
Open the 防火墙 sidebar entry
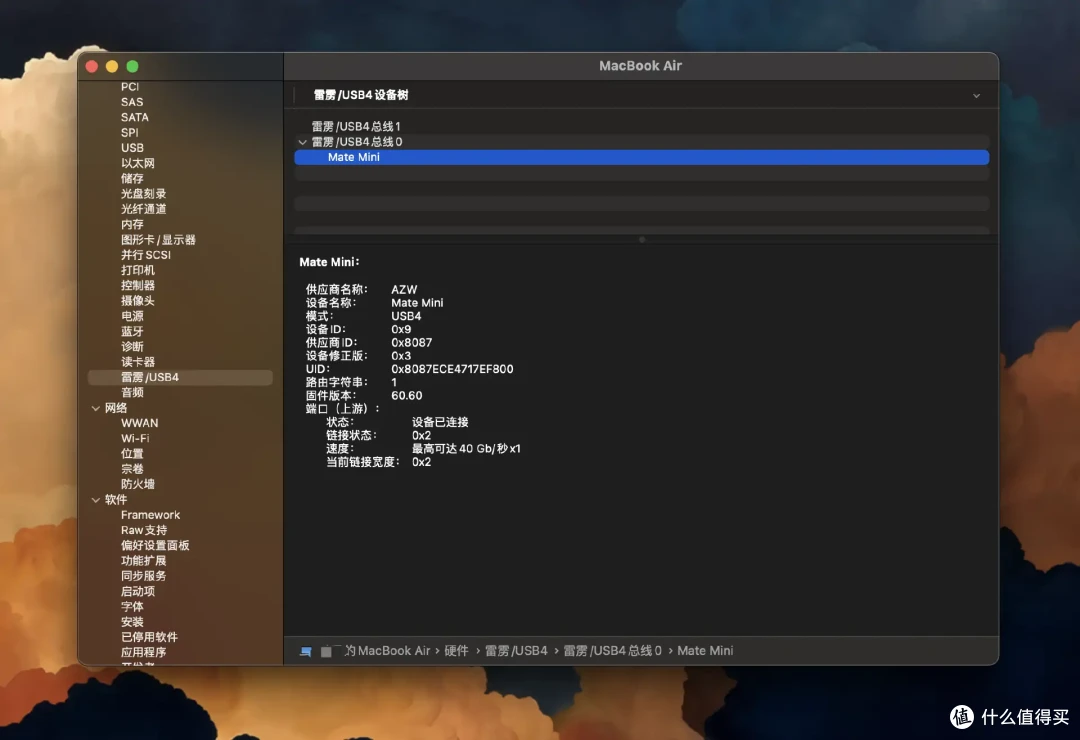[138, 484]
